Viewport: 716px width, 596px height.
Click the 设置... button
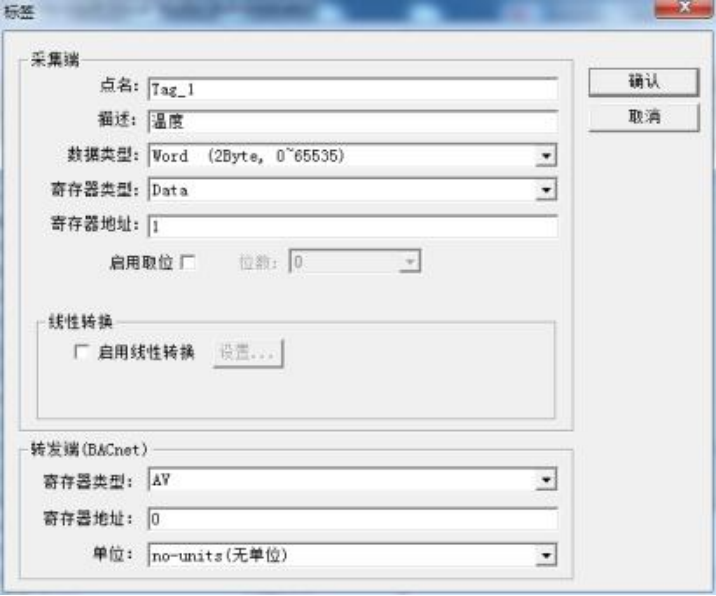[x=248, y=353]
